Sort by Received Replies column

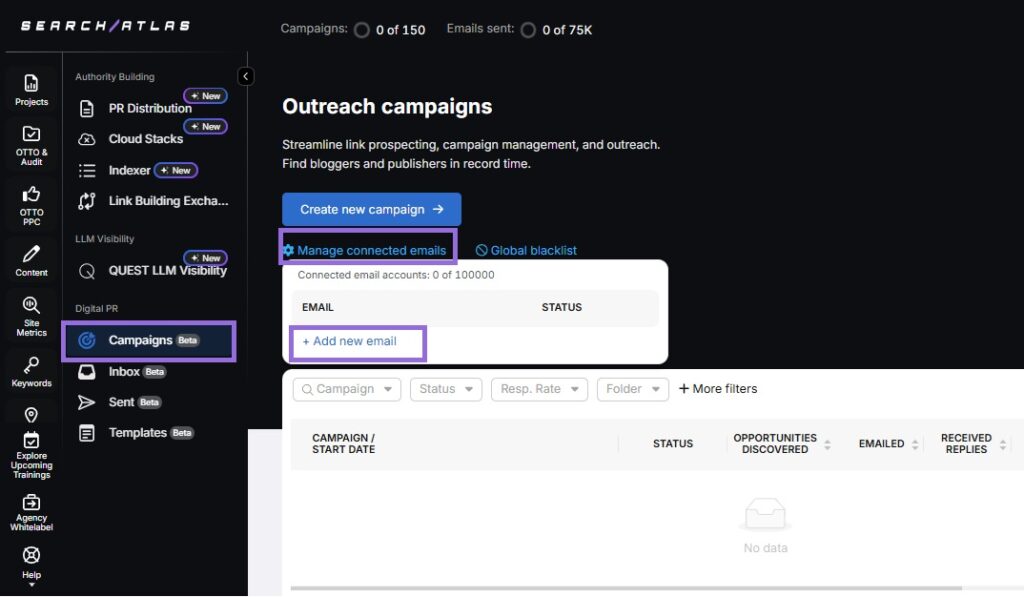point(1002,444)
